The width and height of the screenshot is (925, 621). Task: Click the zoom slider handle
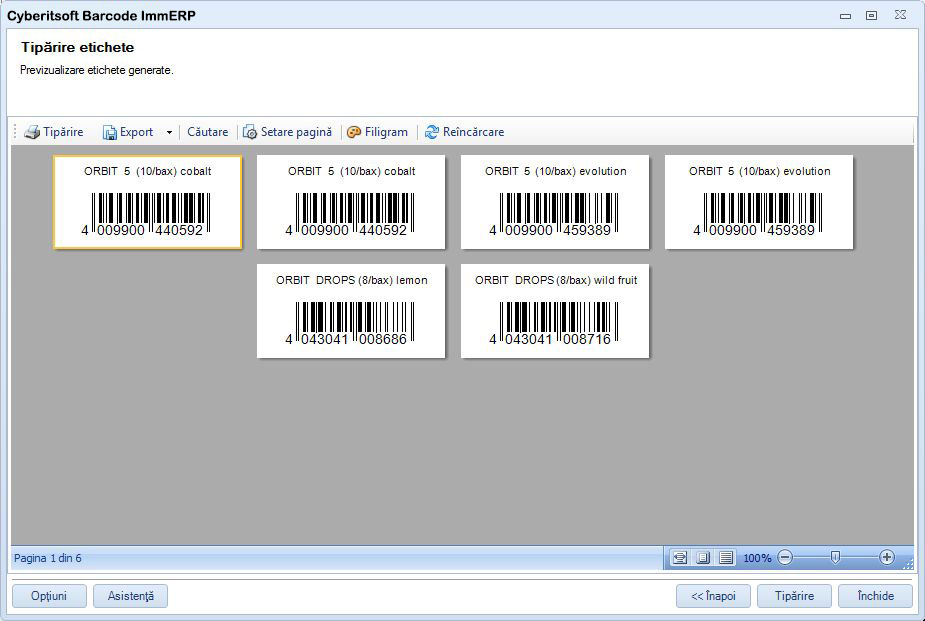(835, 557)
